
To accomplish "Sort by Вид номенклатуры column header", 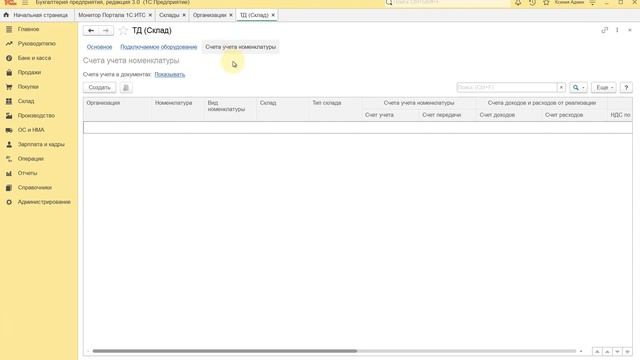I will point(230,109).
